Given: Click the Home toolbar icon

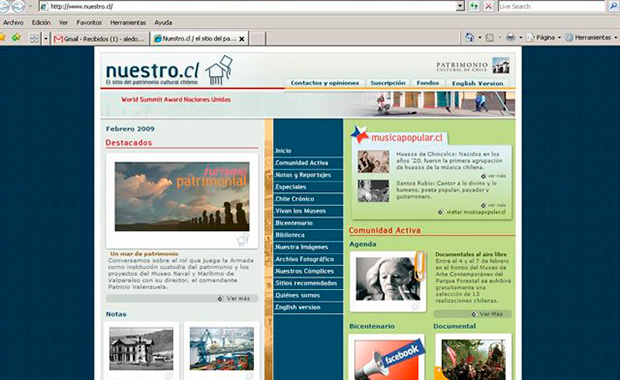Looking at the screenshot, I should (x=469, y=38).
